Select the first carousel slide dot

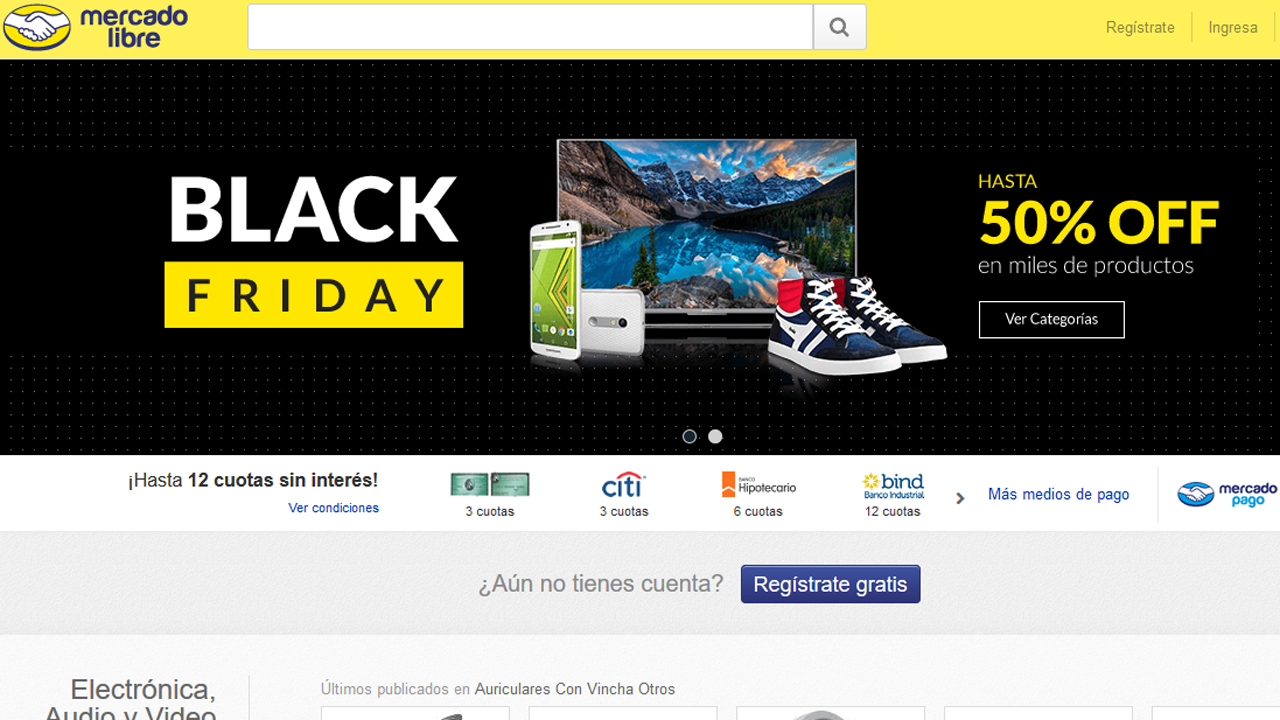click(x=689, y=436)
